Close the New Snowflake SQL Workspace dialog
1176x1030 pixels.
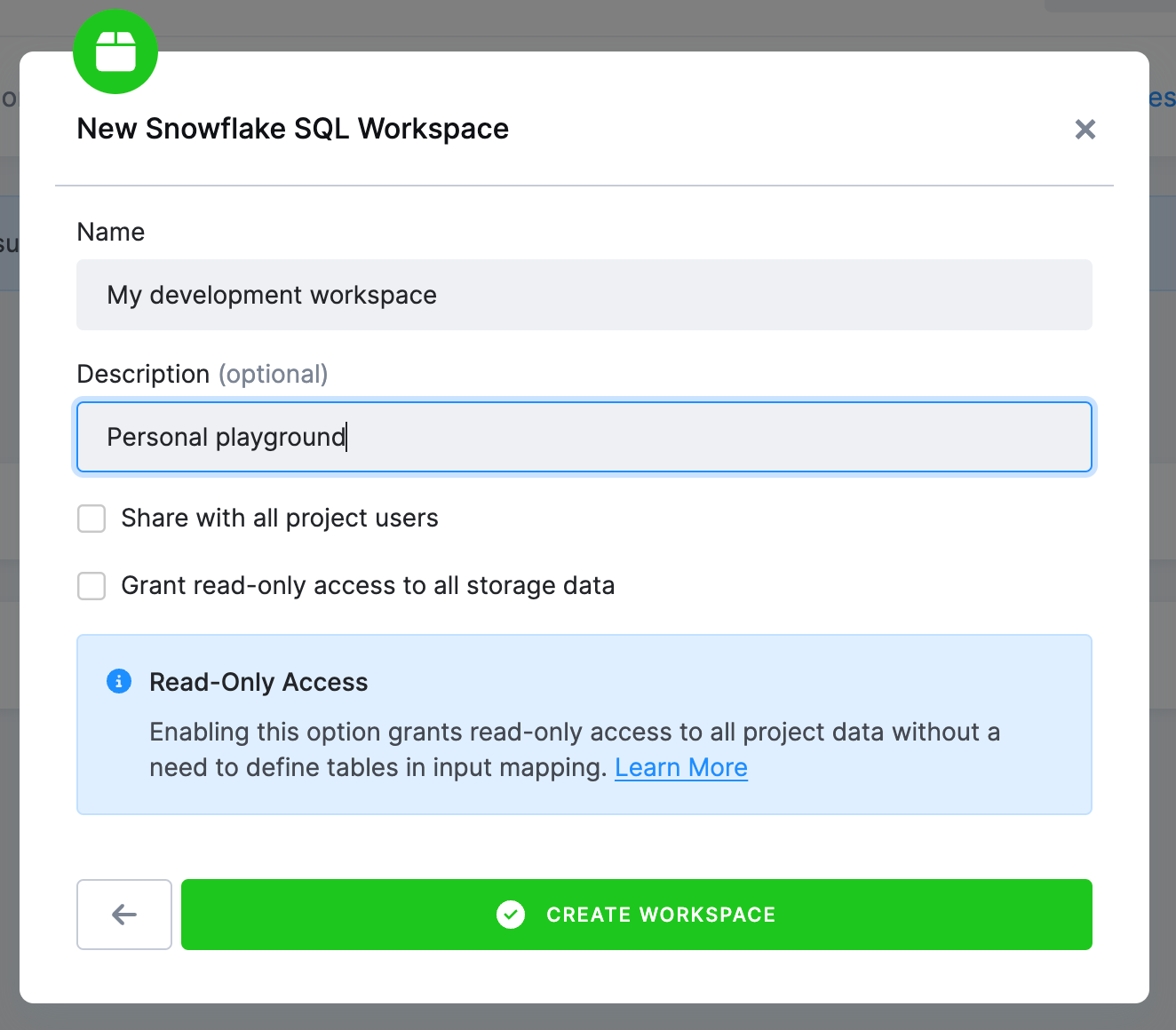(1085, 129)
